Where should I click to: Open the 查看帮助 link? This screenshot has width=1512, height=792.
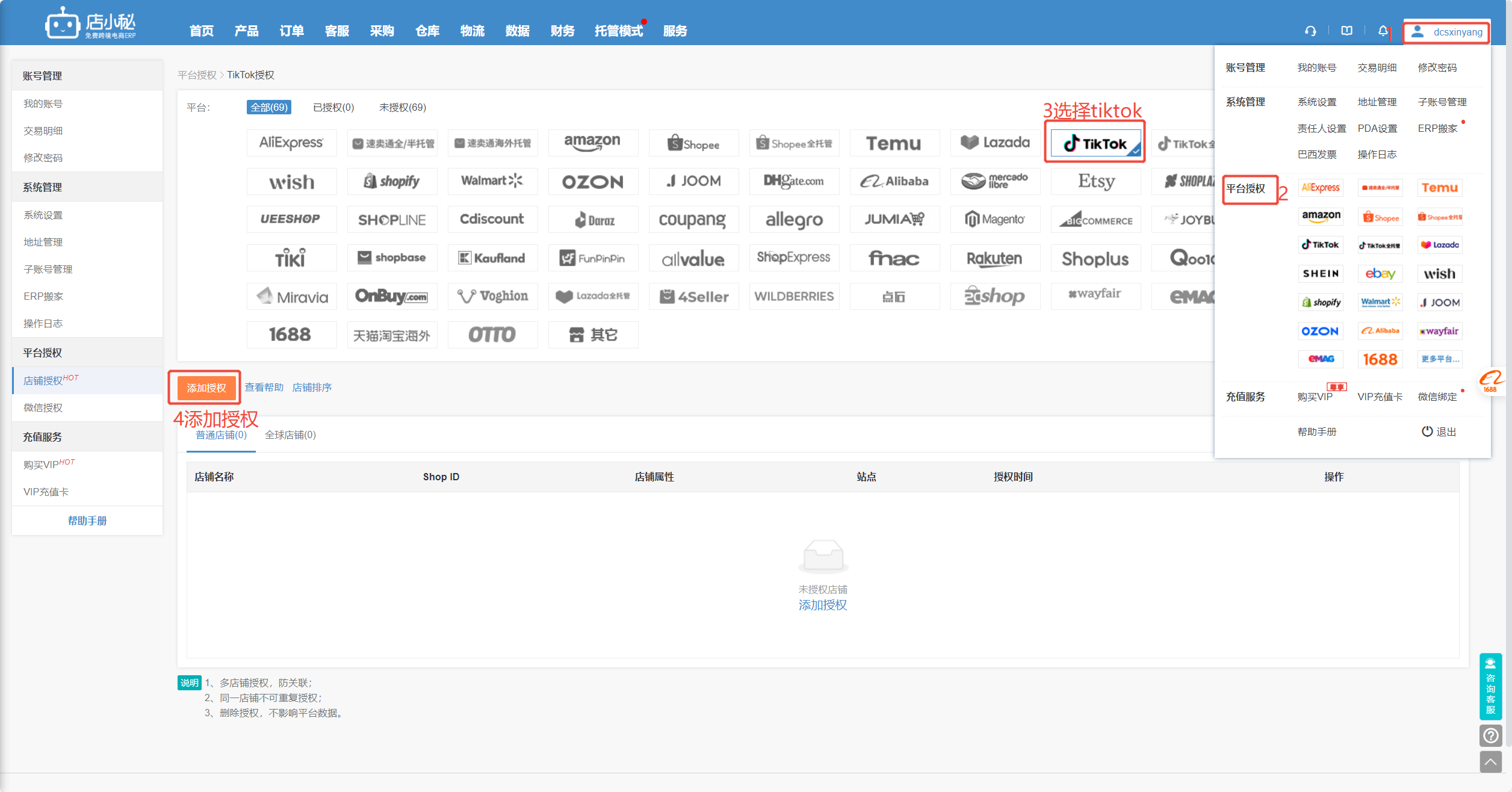click(264, 387)
